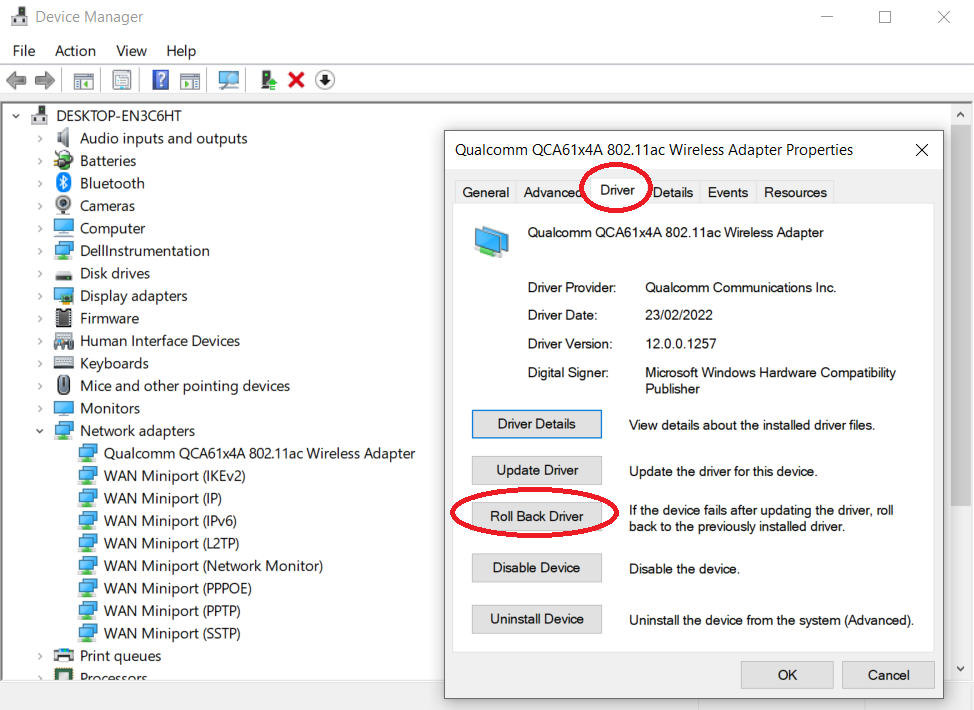Click the device tree scrollbar down arrow
974x710 pixels.
(960, 669)
